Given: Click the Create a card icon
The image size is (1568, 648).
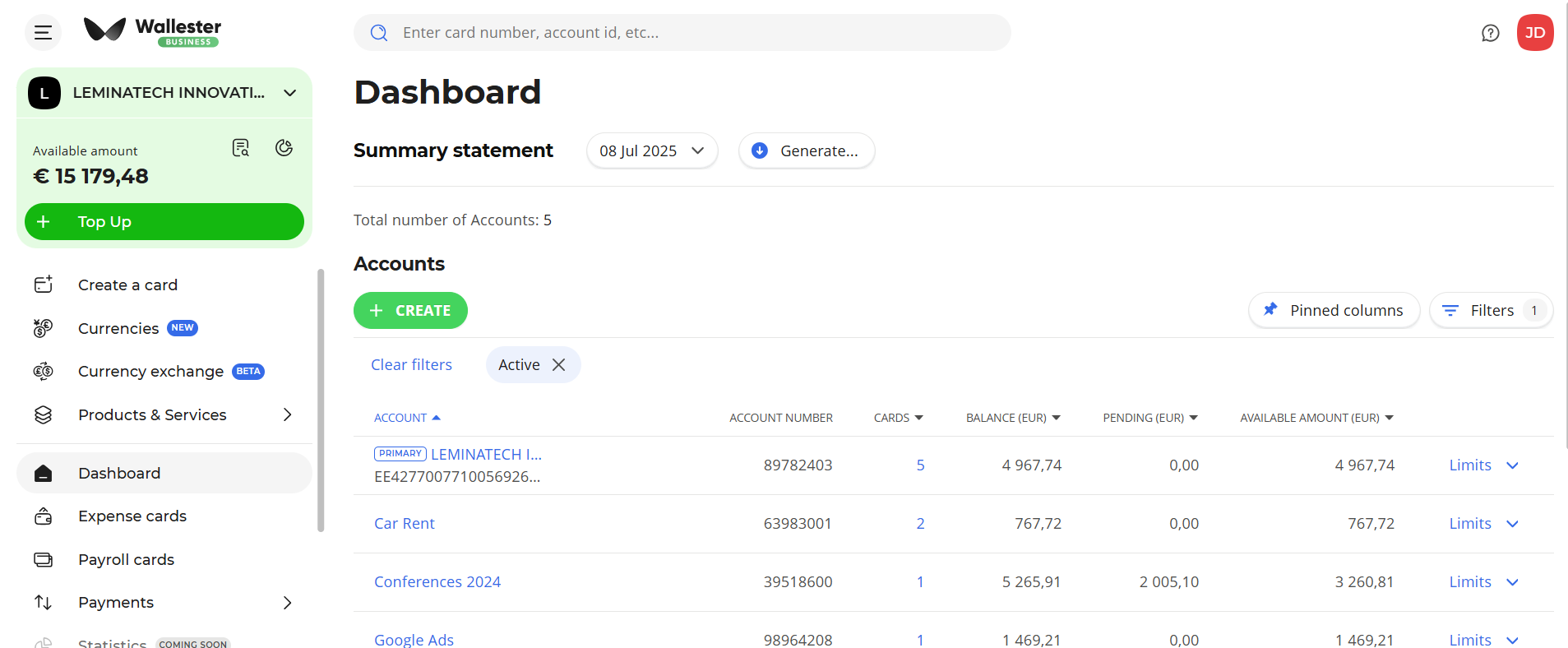Looking at the screenshot, I should tap(44, 285).
